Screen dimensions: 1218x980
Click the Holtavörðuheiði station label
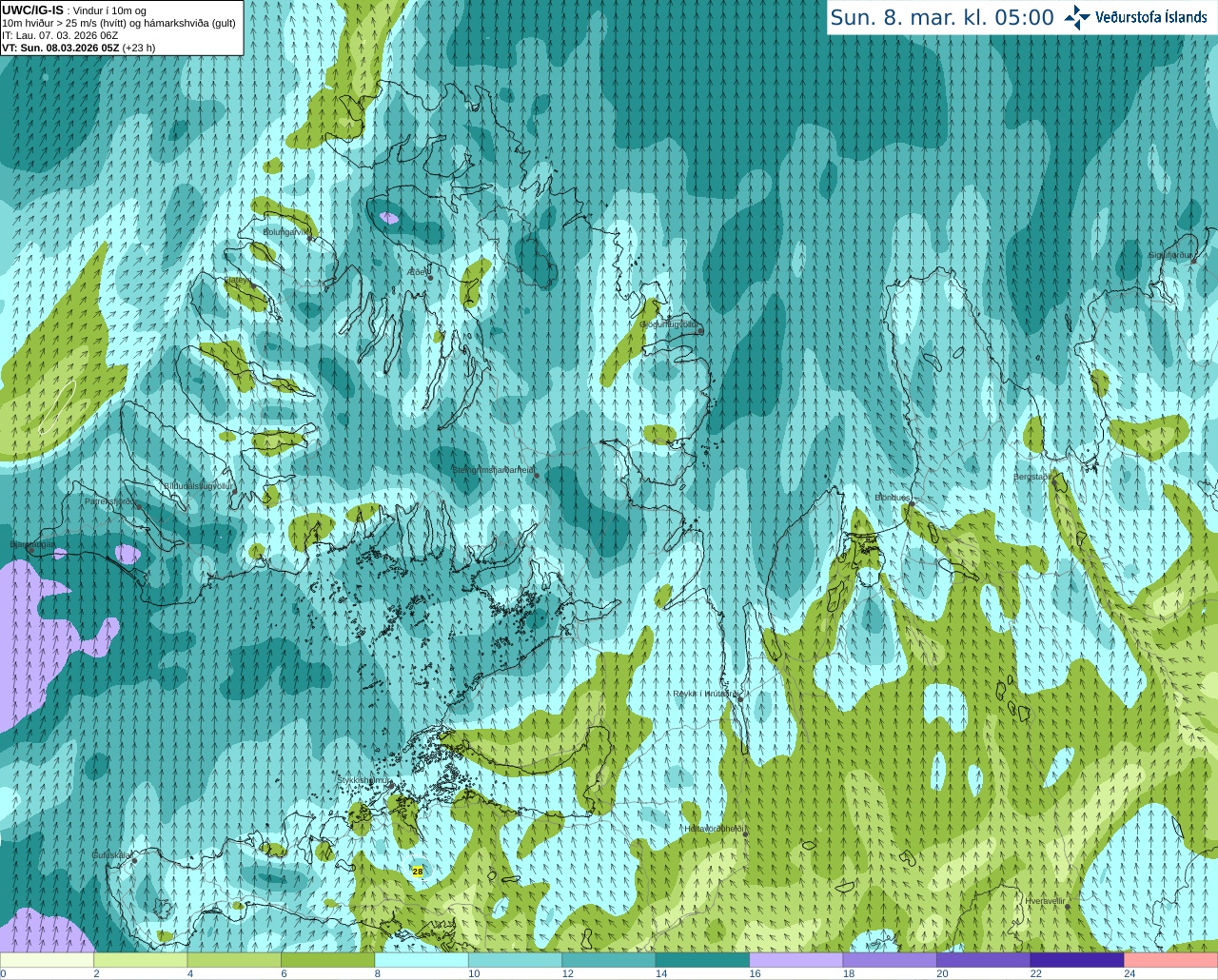[714, 829]
